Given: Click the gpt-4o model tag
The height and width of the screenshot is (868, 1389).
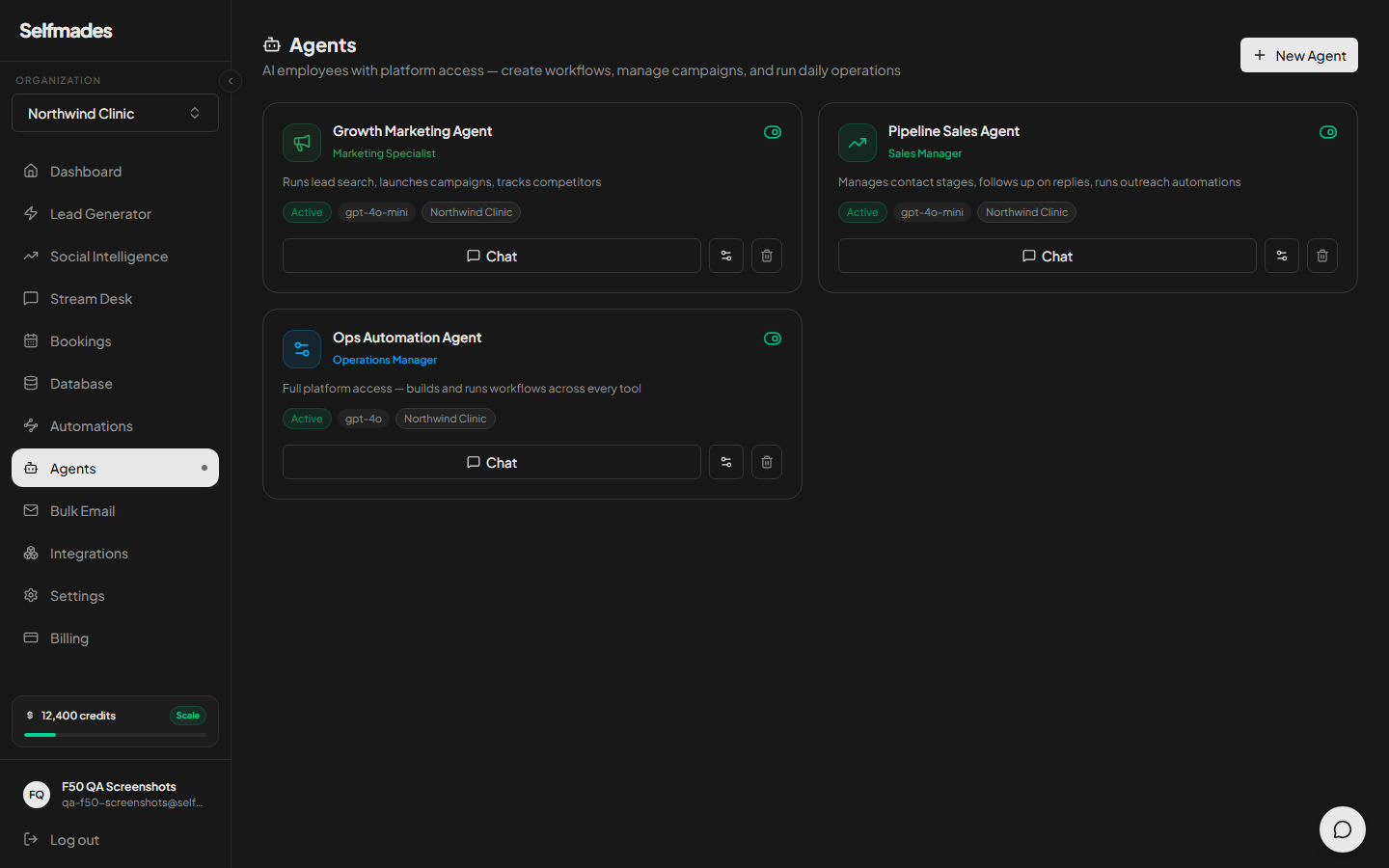Looking at the screenshot, I should 364,419.
